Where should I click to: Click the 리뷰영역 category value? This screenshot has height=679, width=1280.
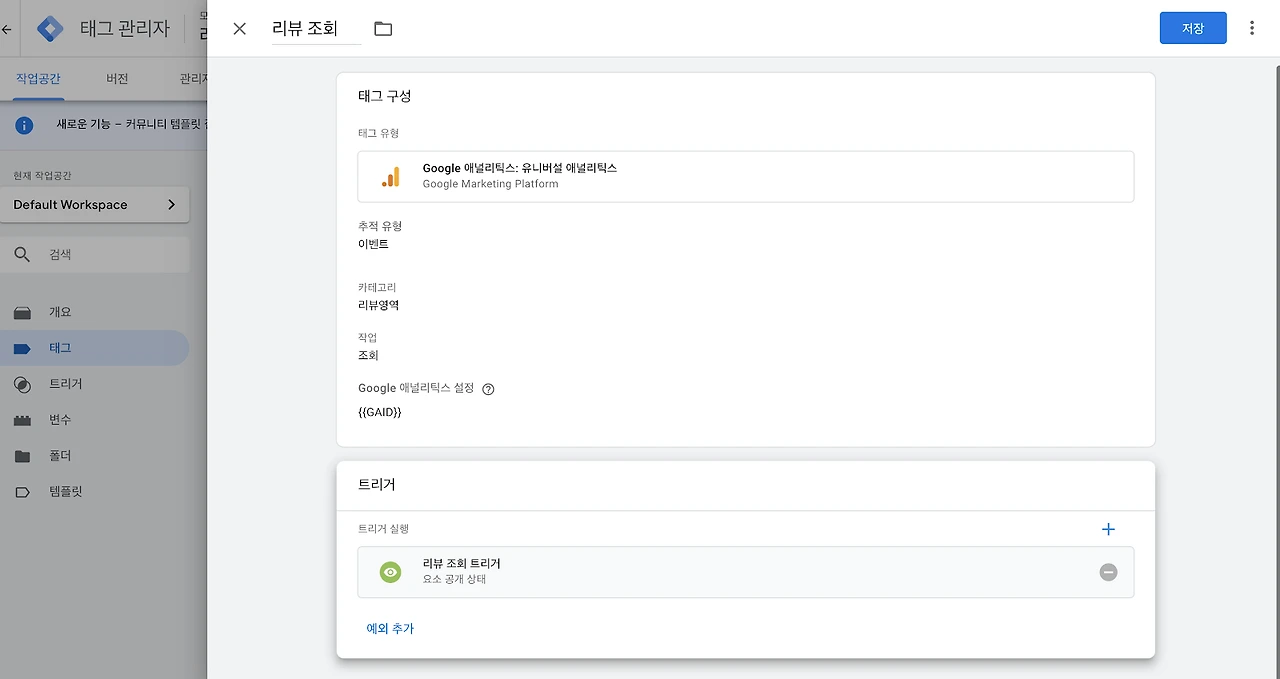click(x=379, y=305)
